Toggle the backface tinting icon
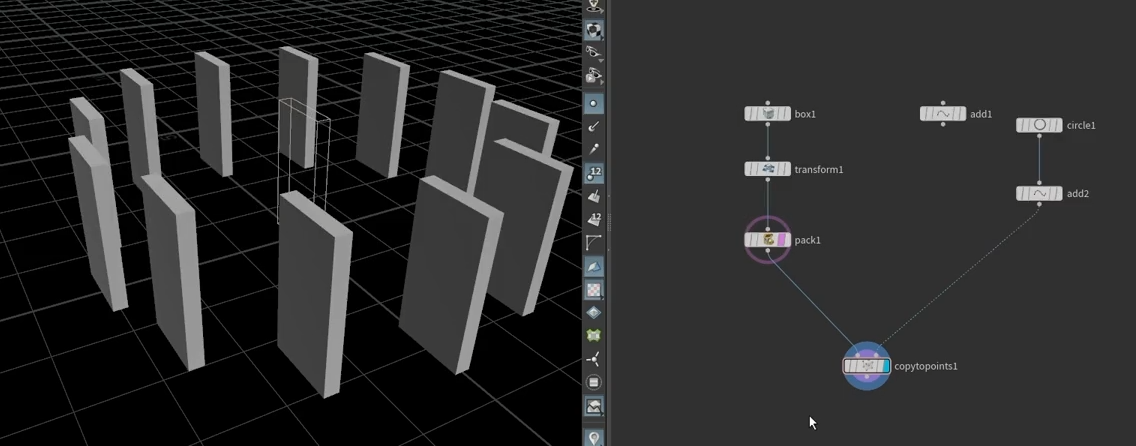 [x=593, y=266]
